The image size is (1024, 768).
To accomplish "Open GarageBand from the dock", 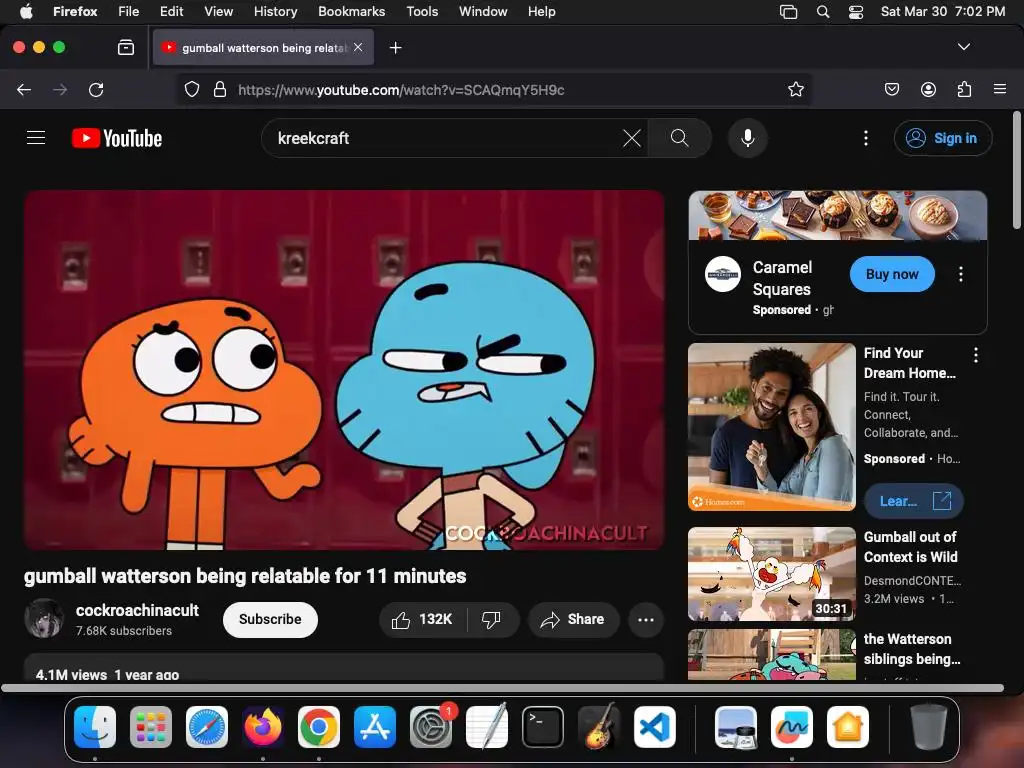I will pyautogui.click(x=598, y=727).
